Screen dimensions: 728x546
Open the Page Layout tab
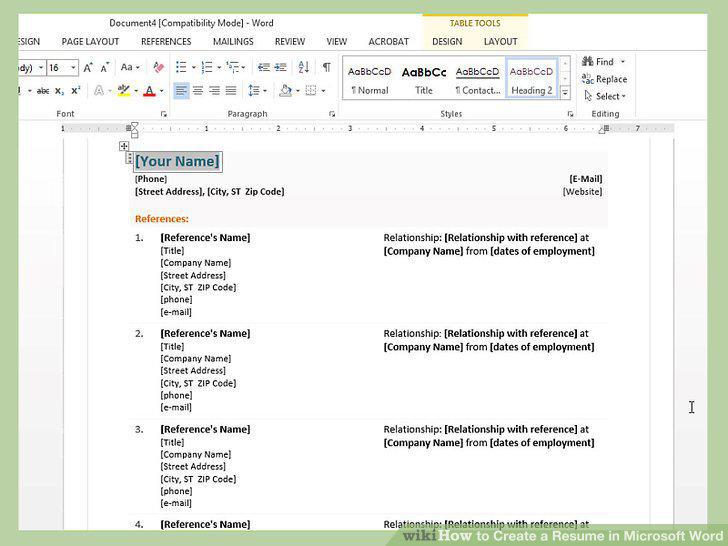(90, 41)
